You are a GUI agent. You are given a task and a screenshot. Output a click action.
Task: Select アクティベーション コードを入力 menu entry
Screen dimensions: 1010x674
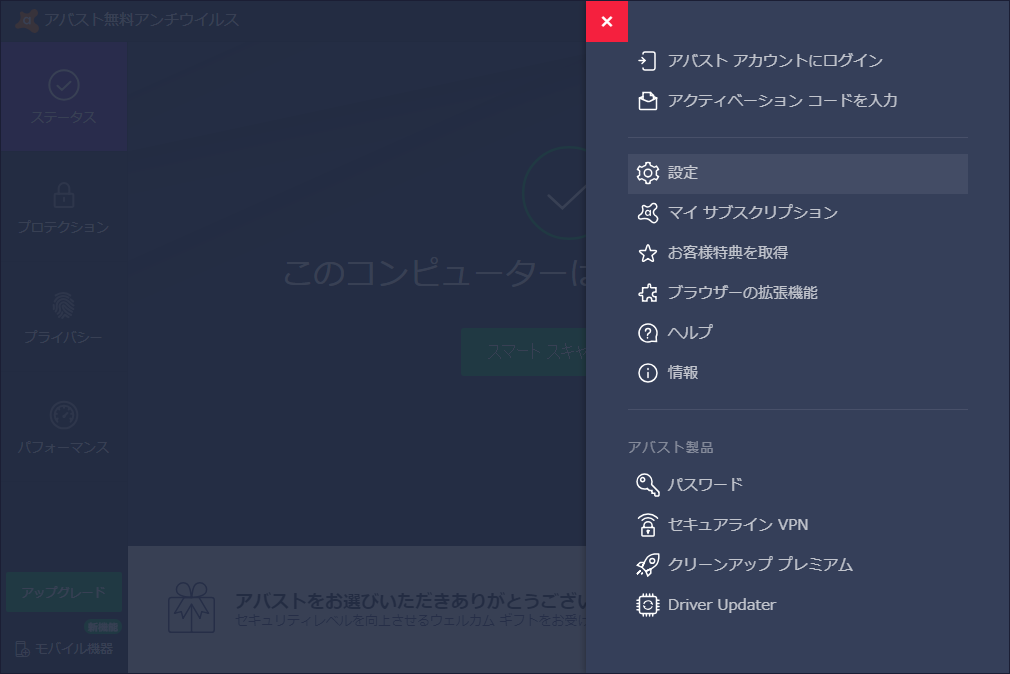[x=797, y=101]
